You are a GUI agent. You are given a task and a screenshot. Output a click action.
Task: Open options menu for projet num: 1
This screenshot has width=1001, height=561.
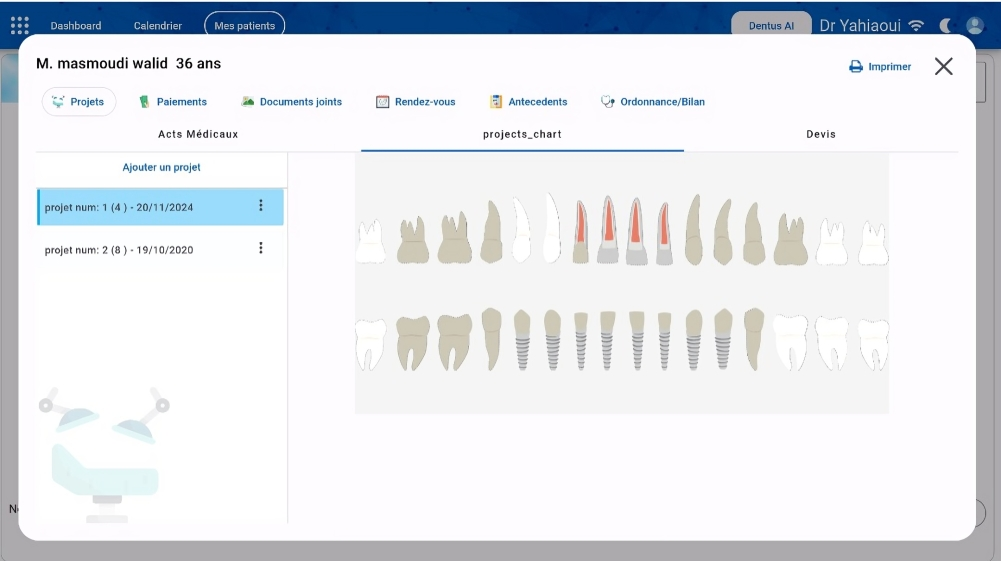[x=261, y=206]
